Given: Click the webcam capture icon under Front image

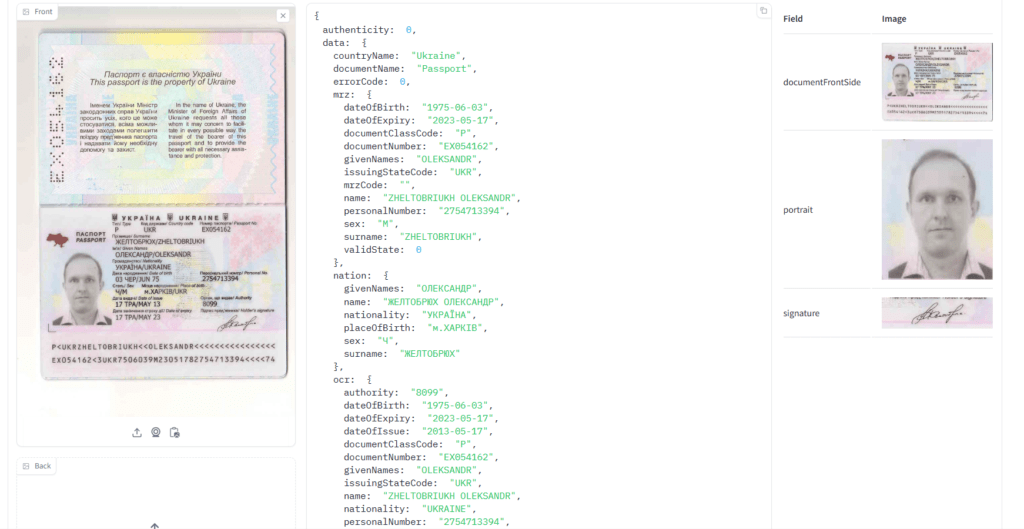Looking at the screenshot, I should click(156, 433).
